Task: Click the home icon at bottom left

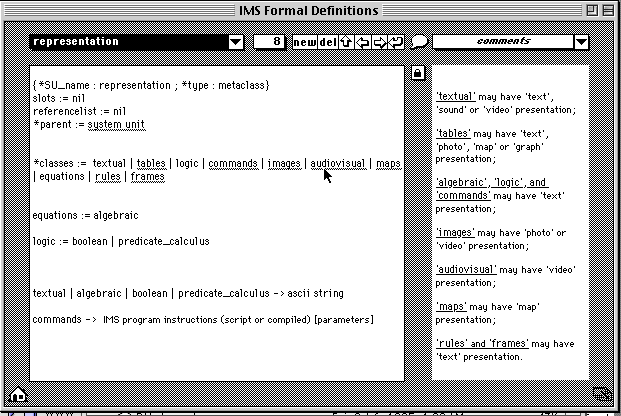Action: click(16, 395)
